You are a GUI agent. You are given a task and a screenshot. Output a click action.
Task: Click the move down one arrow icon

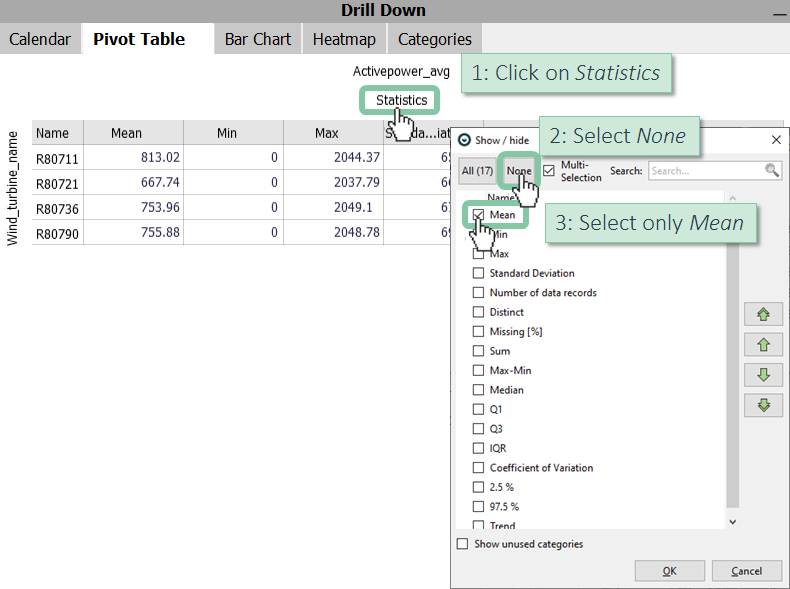[763, 375]
